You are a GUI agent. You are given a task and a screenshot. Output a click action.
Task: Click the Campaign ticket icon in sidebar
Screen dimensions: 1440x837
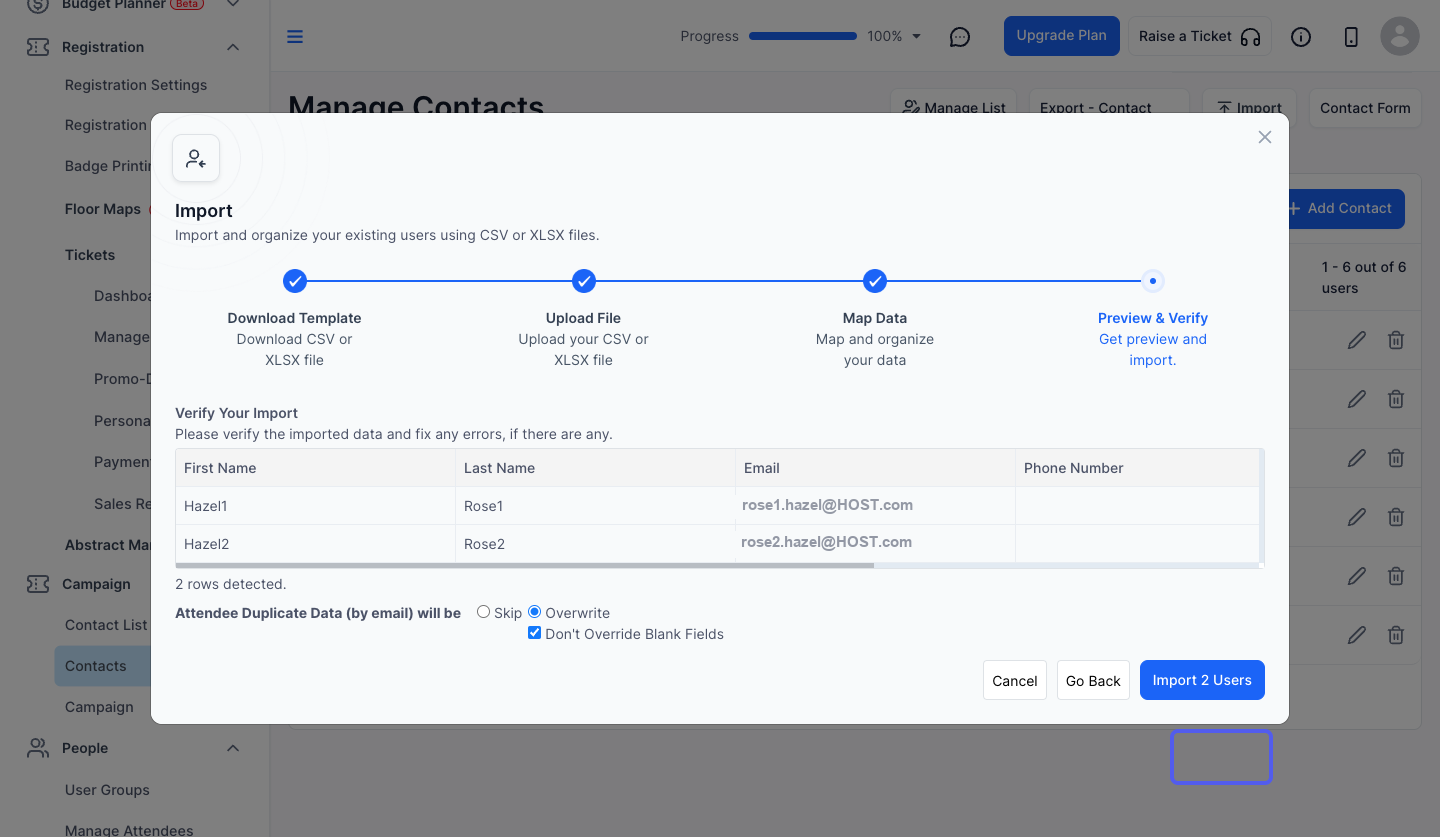38,584
